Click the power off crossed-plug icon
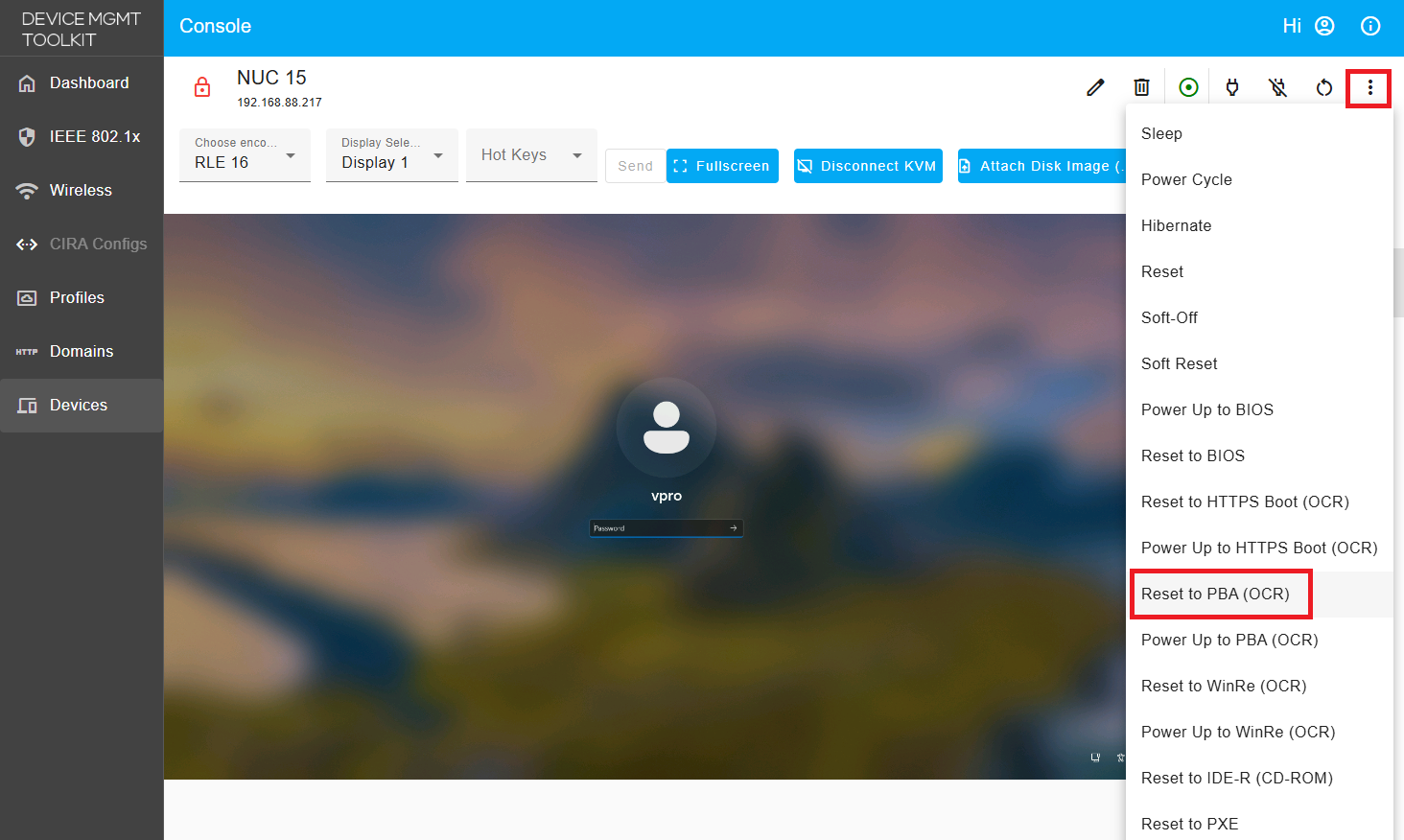1404x840 pixels. click(1278, 87)
